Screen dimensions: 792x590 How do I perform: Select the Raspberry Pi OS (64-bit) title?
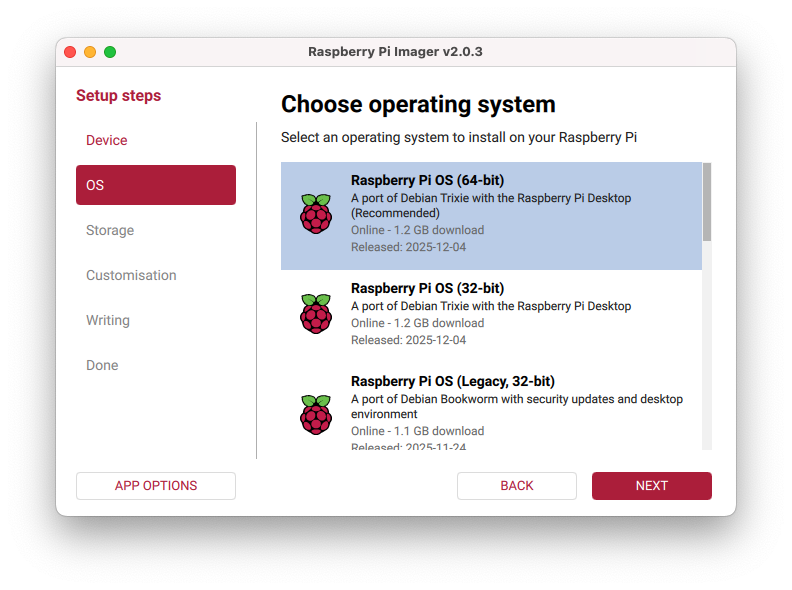click(427, 181)
